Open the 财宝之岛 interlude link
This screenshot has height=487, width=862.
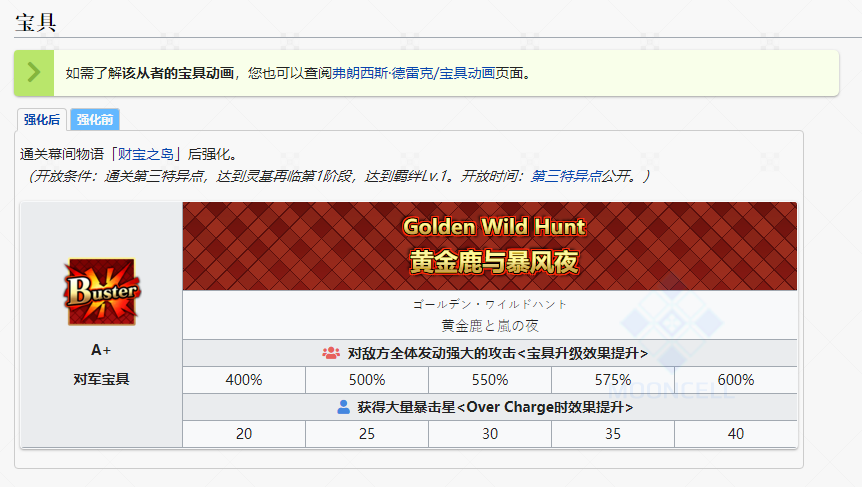148,154
